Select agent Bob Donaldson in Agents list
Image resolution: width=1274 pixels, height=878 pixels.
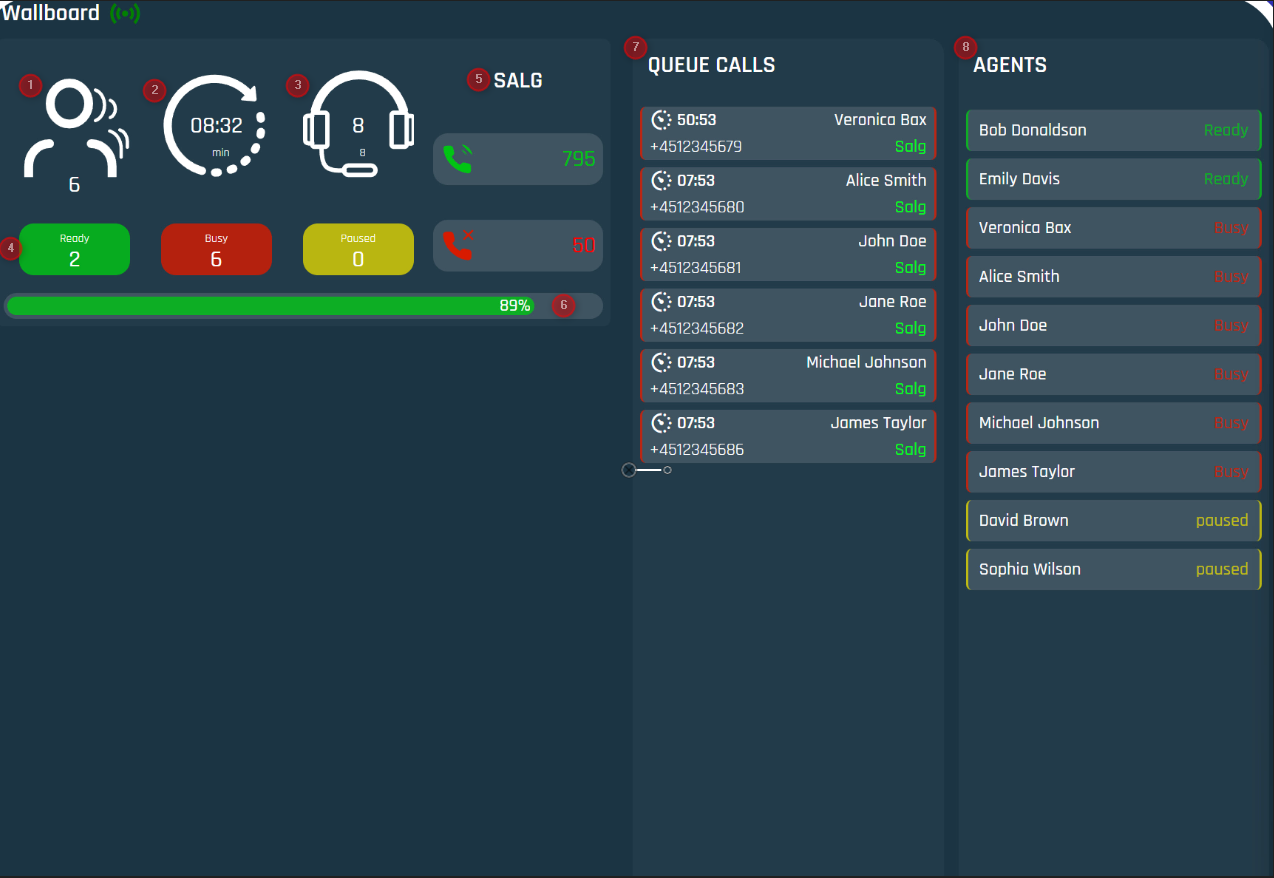click(x=1113, y=131)
